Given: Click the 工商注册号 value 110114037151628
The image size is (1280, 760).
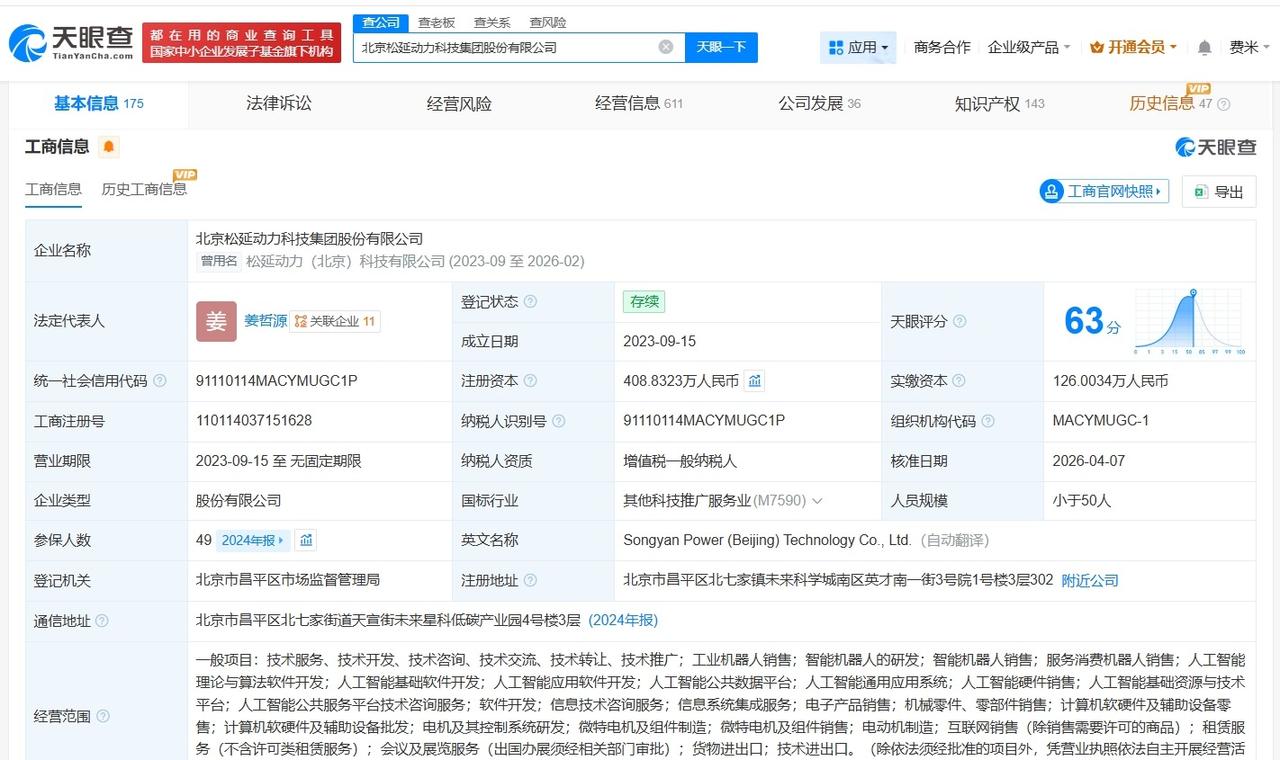Looking at the screenshot, I should [x=254, y=421].
